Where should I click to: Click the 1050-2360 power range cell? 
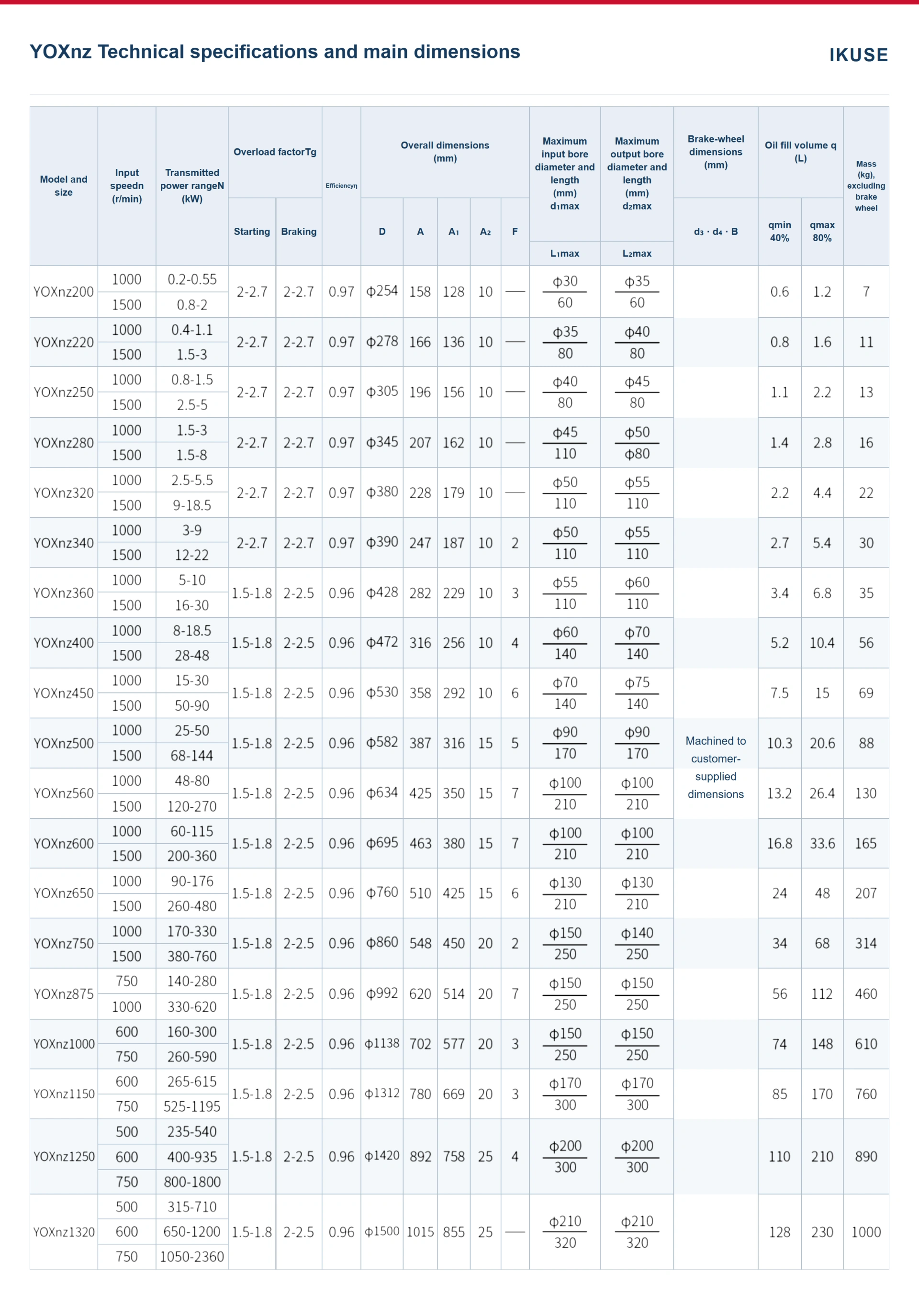[x=192, y=1257]
